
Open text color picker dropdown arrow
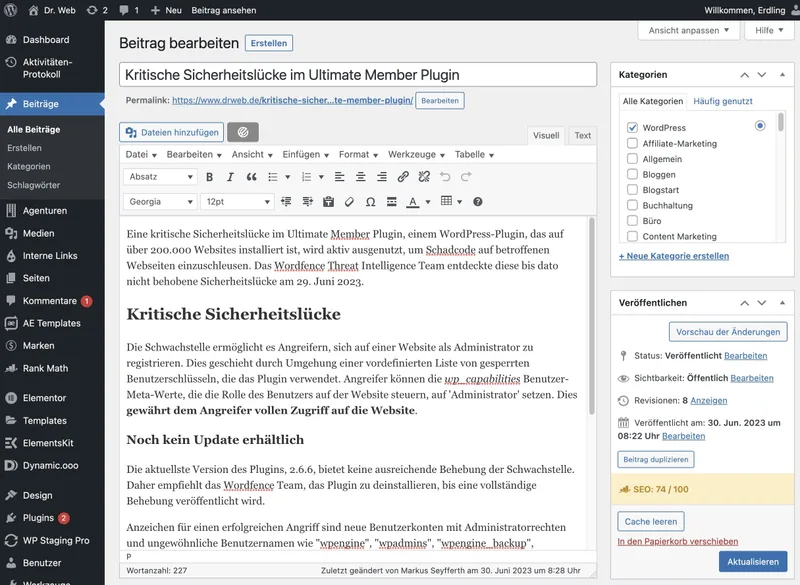pyautogui.click(x=428, y=202)
